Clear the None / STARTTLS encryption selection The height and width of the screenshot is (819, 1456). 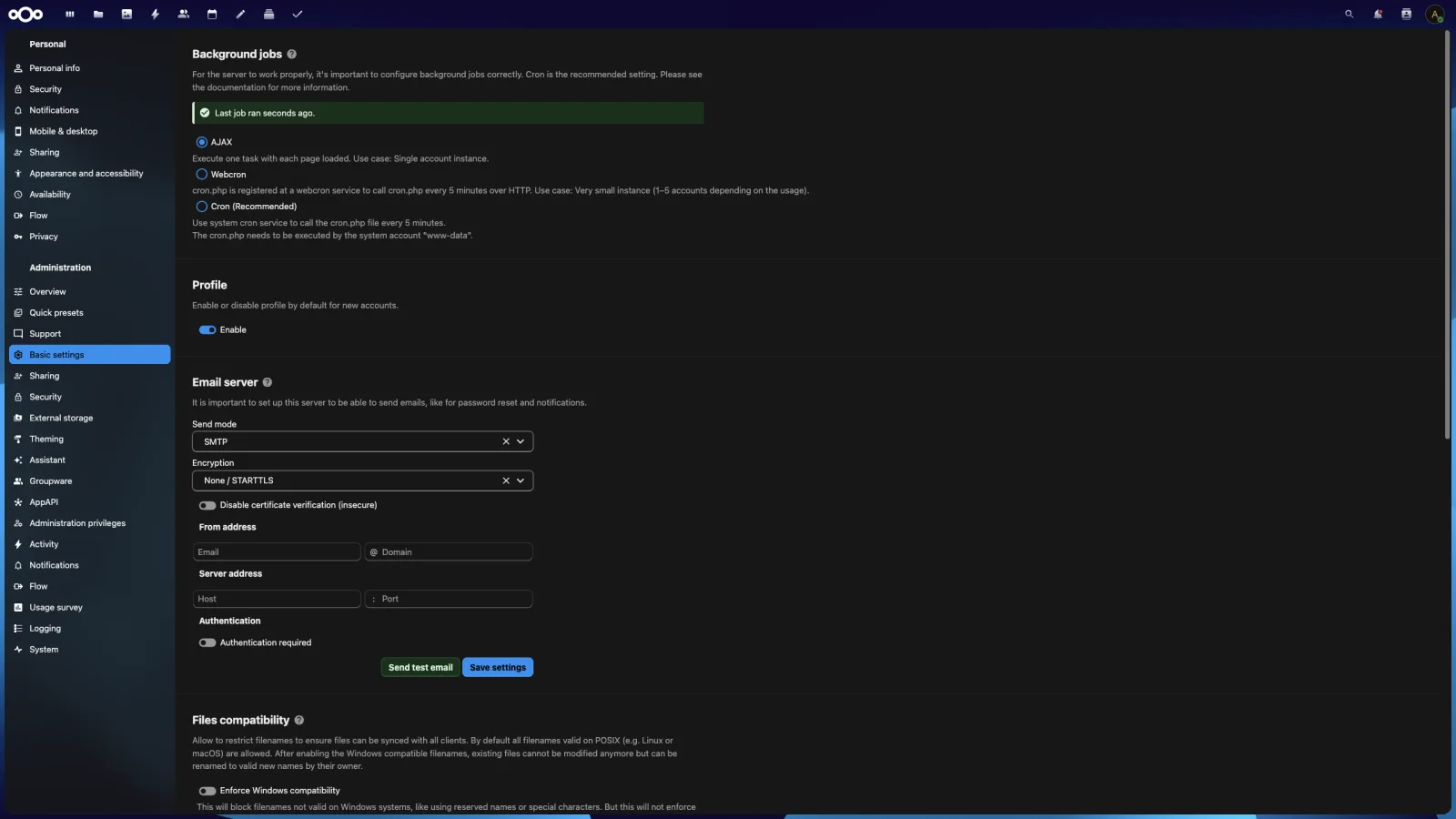506,480
